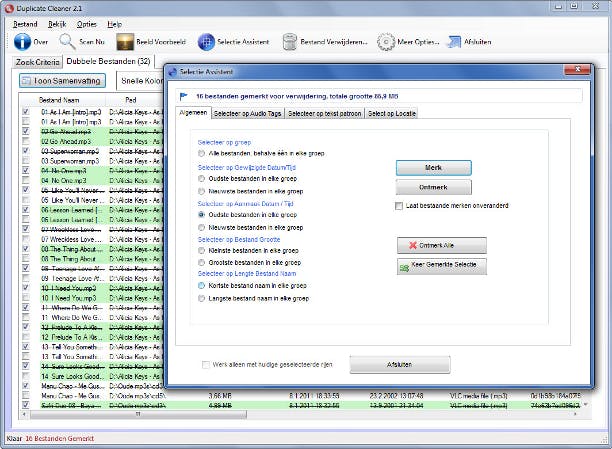612x449 pixels.
Task: Check the unmarked 03 Superwoman.mp3 row
Action: (25, 160)
